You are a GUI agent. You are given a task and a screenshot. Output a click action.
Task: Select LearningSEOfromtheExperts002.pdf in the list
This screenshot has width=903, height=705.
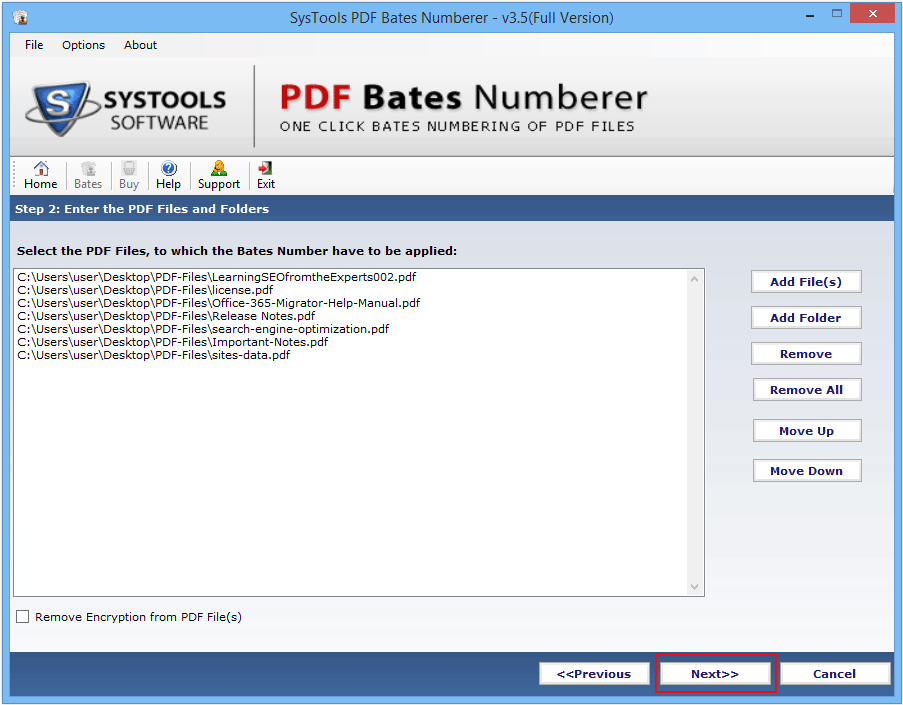[217, 277]
